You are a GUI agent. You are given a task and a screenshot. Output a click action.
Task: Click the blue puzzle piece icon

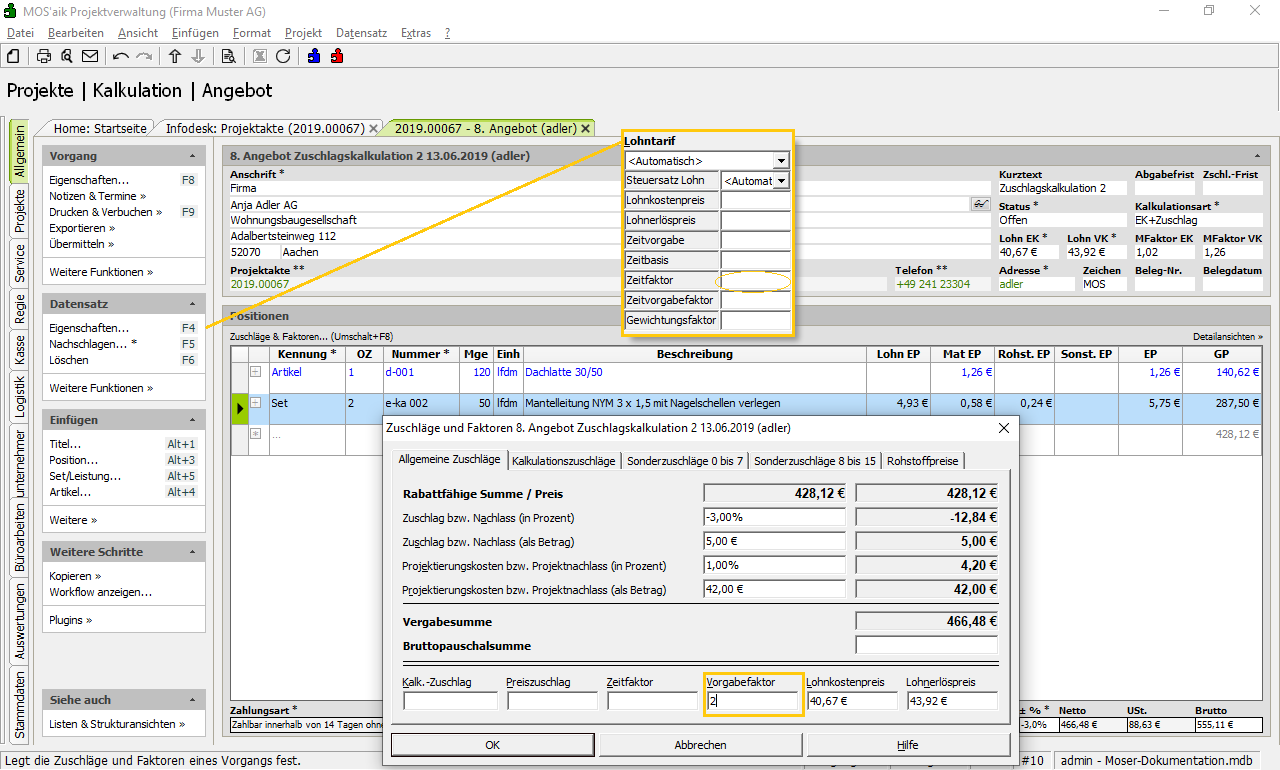[x=315, y=56]
